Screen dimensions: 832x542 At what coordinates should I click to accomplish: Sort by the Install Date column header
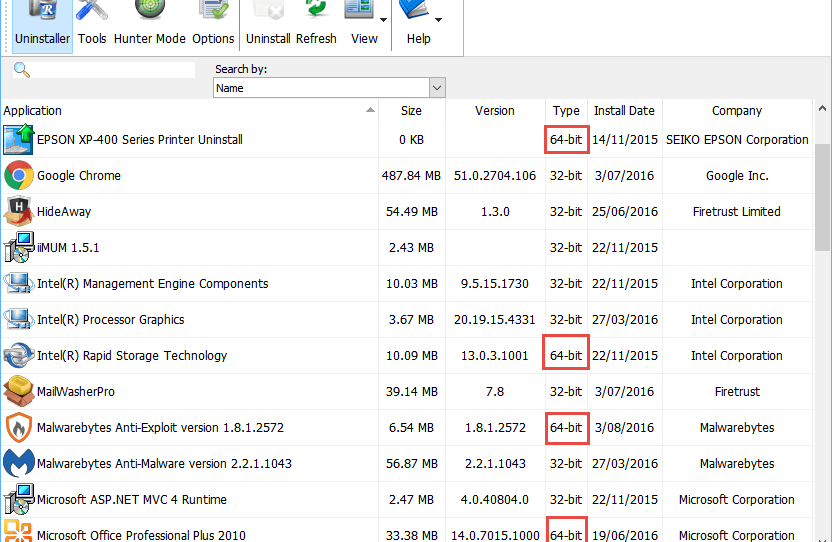(x=624, y=110)
